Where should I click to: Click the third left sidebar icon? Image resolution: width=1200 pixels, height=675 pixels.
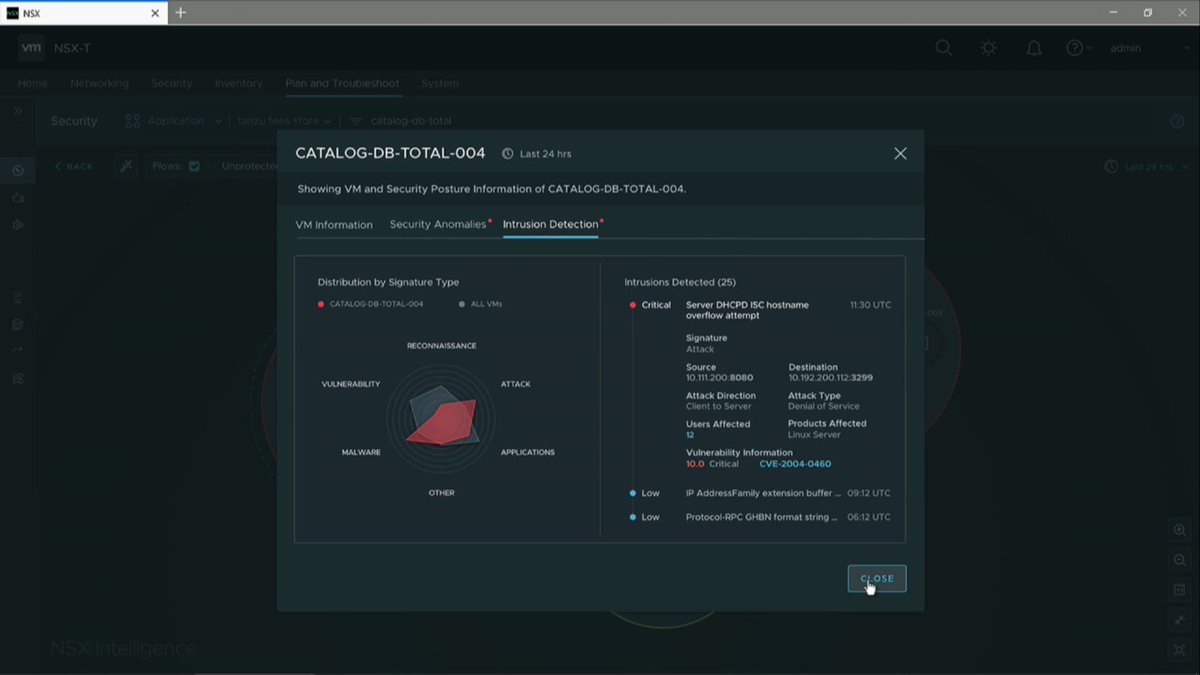[x=17, y=224]
